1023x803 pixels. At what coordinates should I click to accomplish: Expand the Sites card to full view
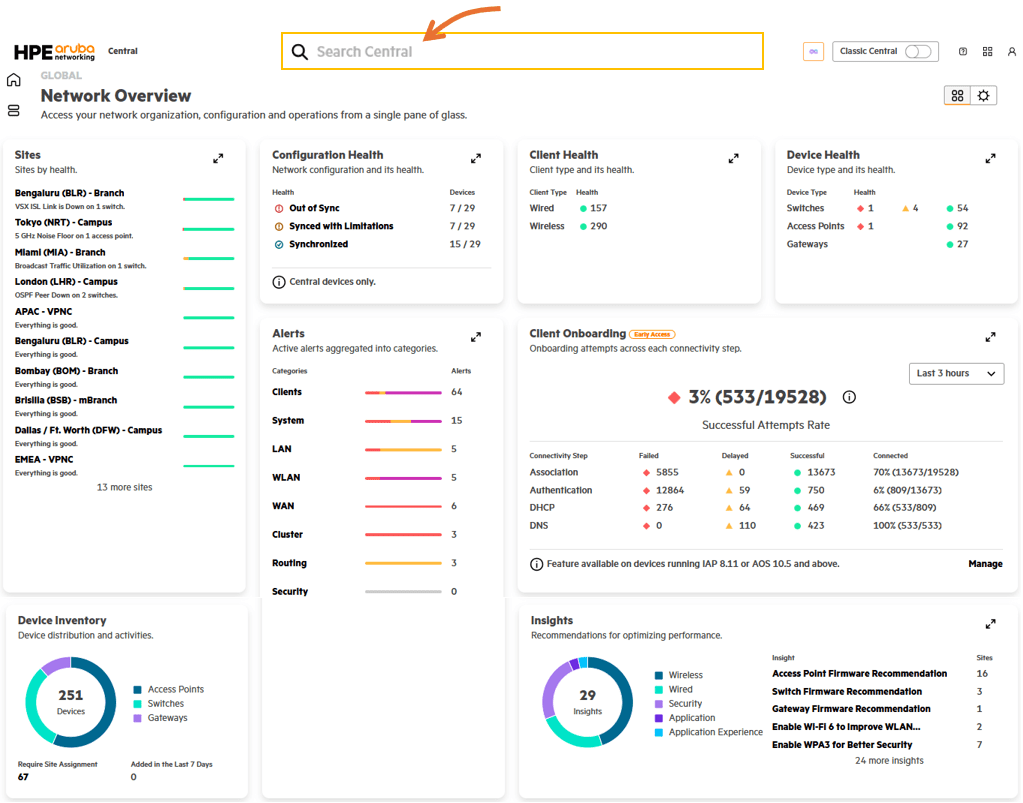coord(218,159)
